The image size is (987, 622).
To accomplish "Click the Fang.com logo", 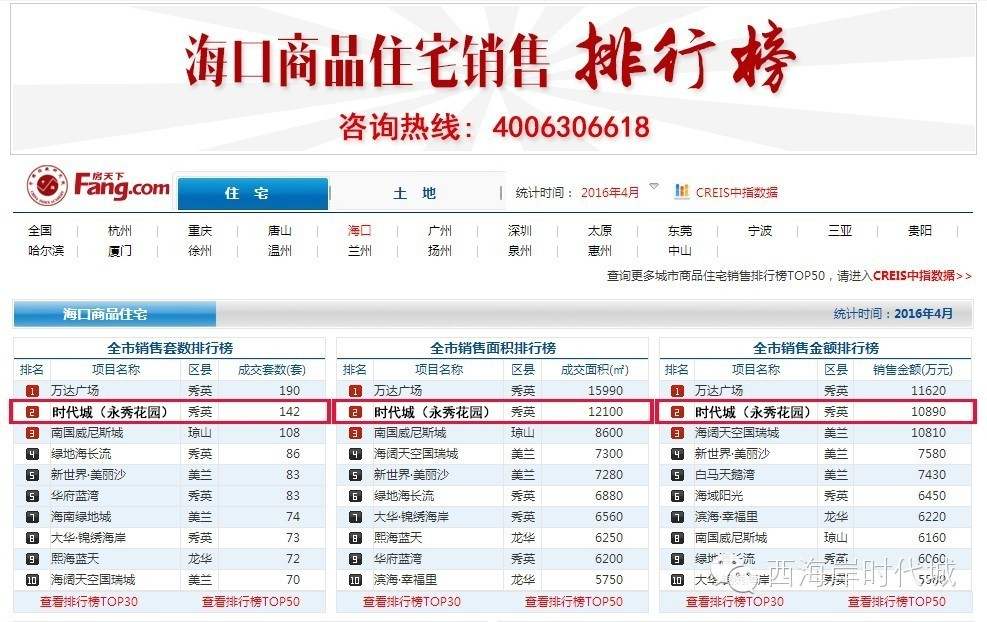I will point(98,186).
